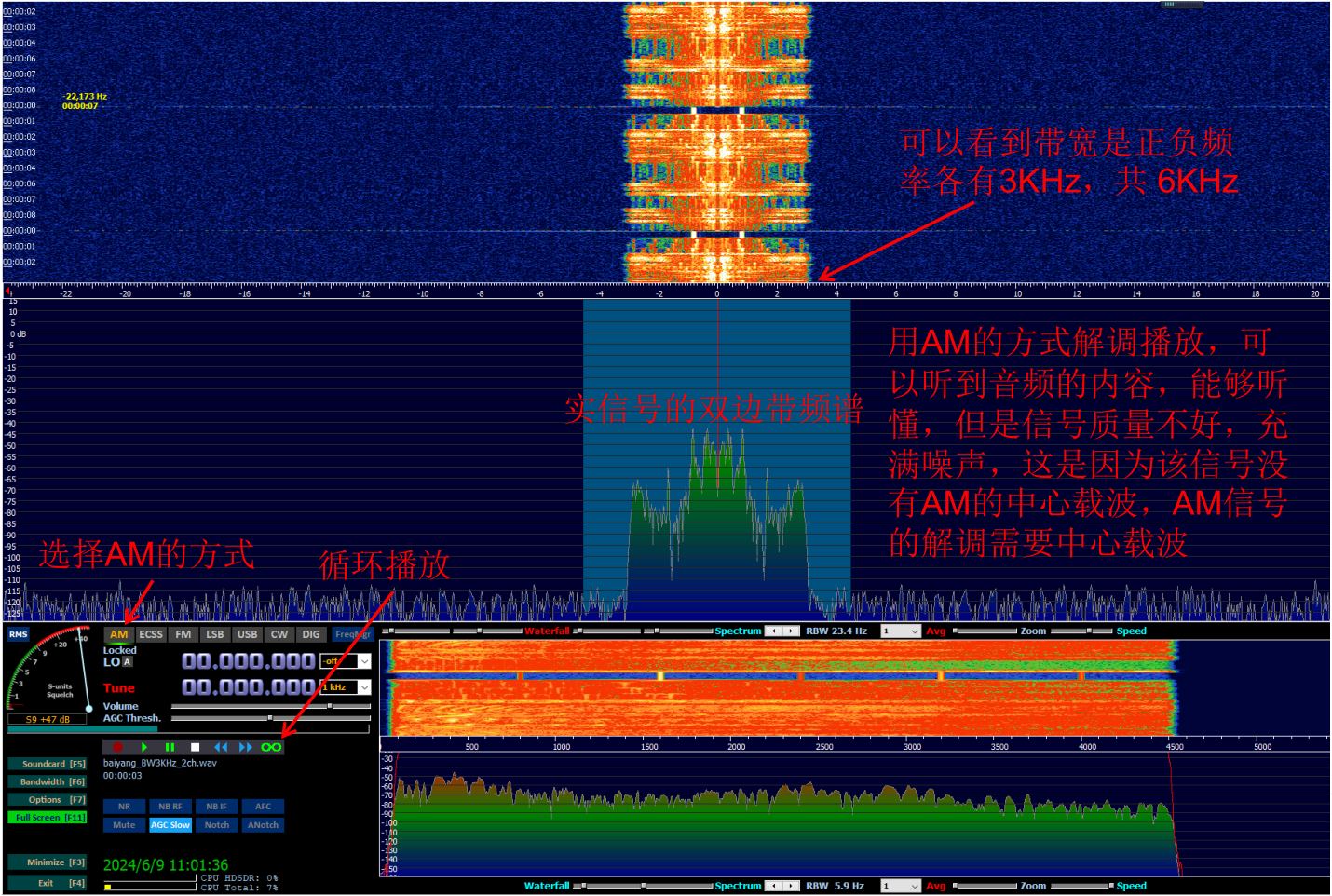Toggle the AGC Slow button
The height and width of the screenshot is (896, 1332).
pos(170,825)
